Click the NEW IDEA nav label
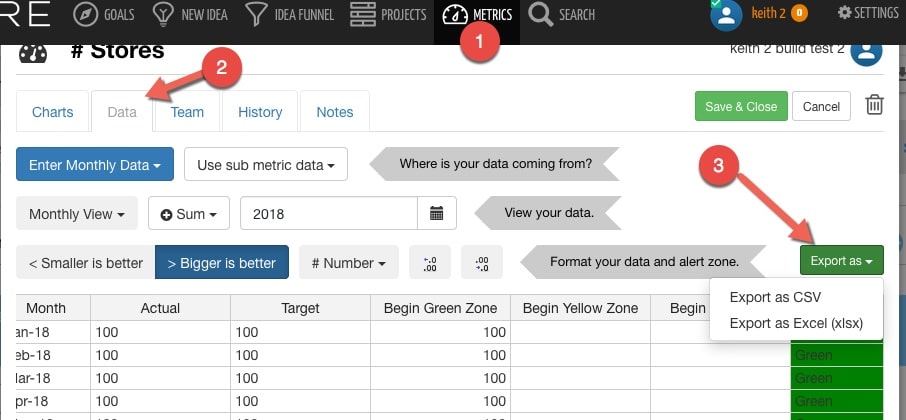 click(205, 14)
